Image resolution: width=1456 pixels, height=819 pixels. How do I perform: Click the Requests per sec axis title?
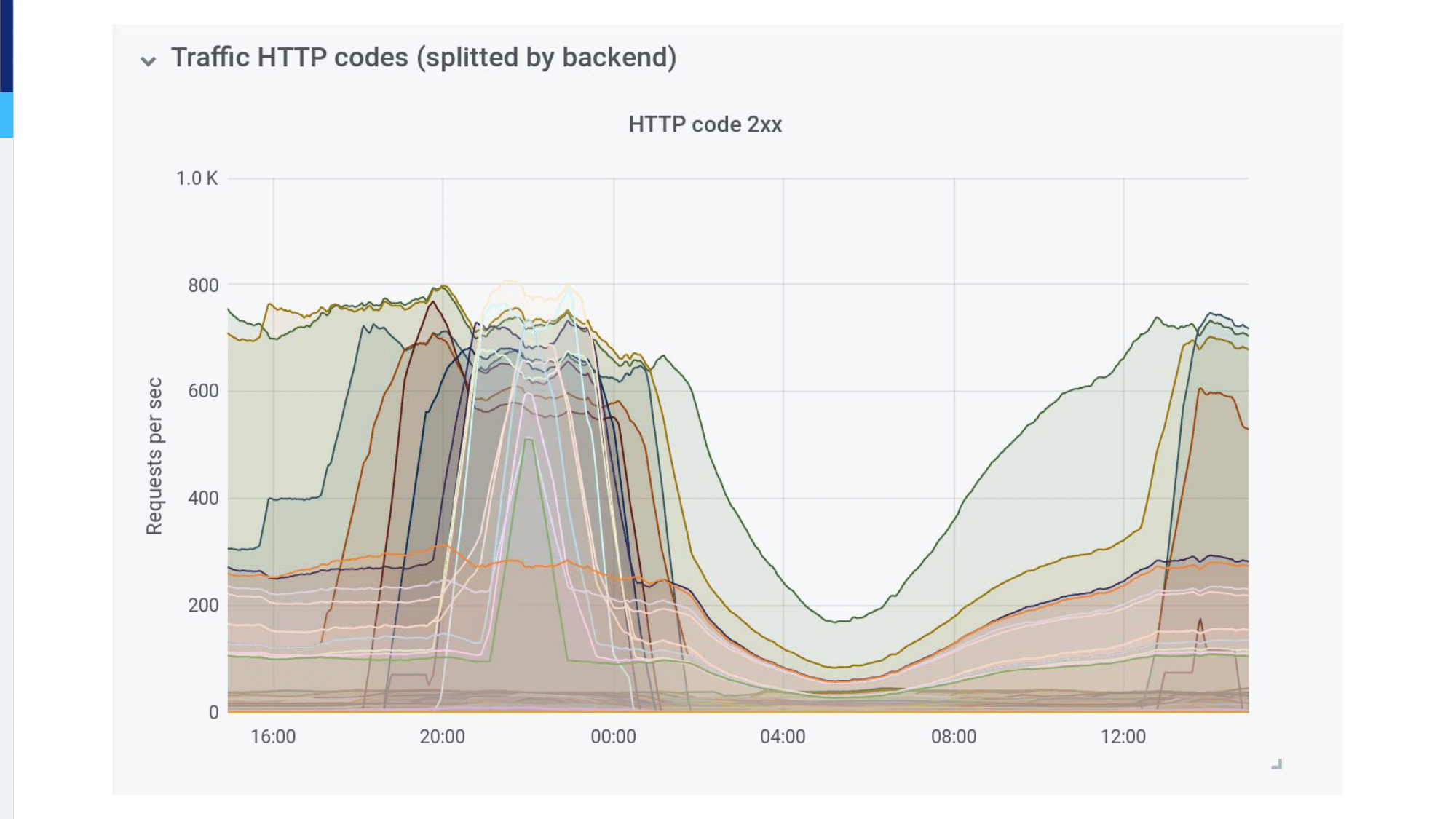point(154,456)
